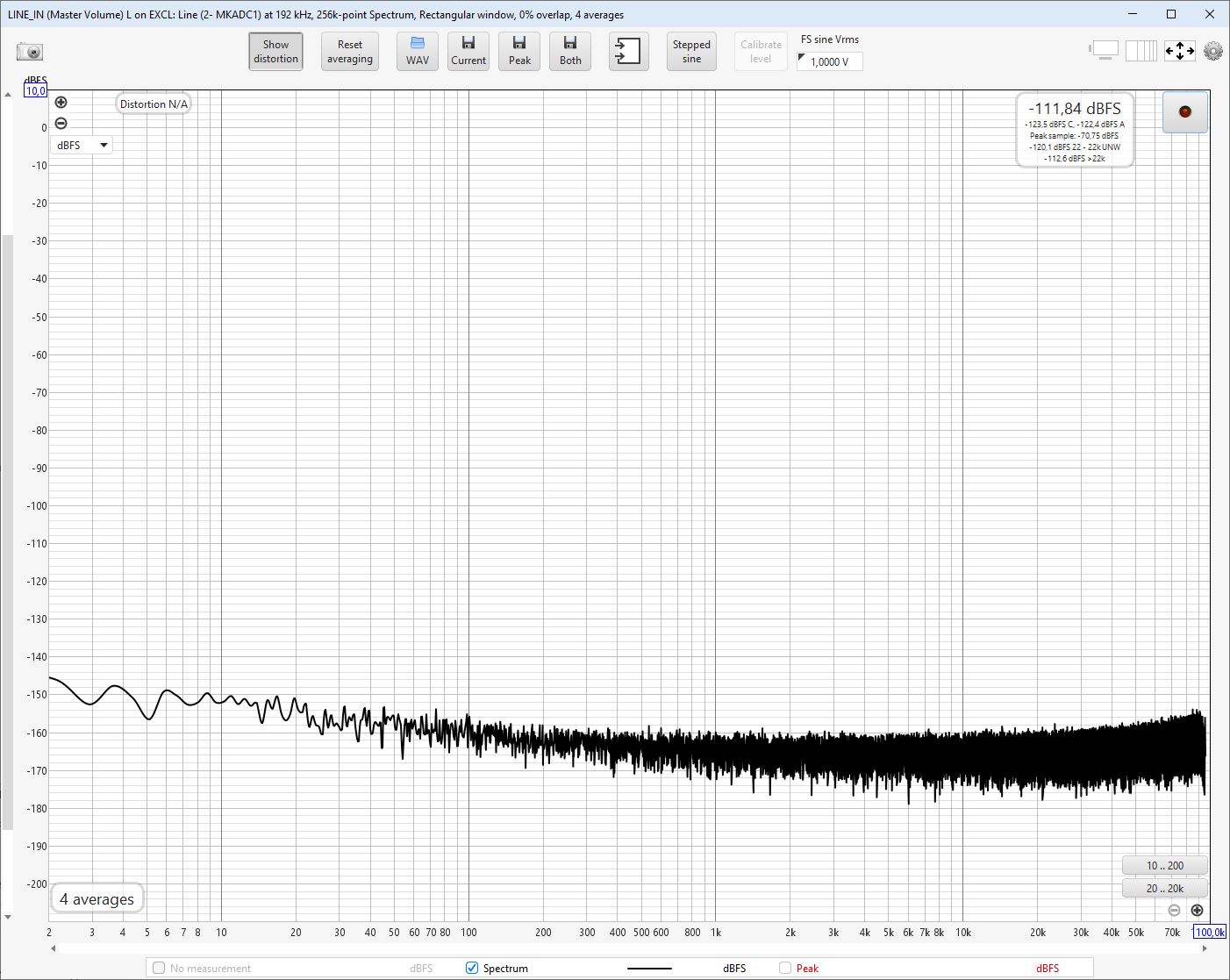Image resolution: width=1230 pixels, height=980 pixels.
Task: Show the single graph layout icon
Action: (x=1104, y=51)
